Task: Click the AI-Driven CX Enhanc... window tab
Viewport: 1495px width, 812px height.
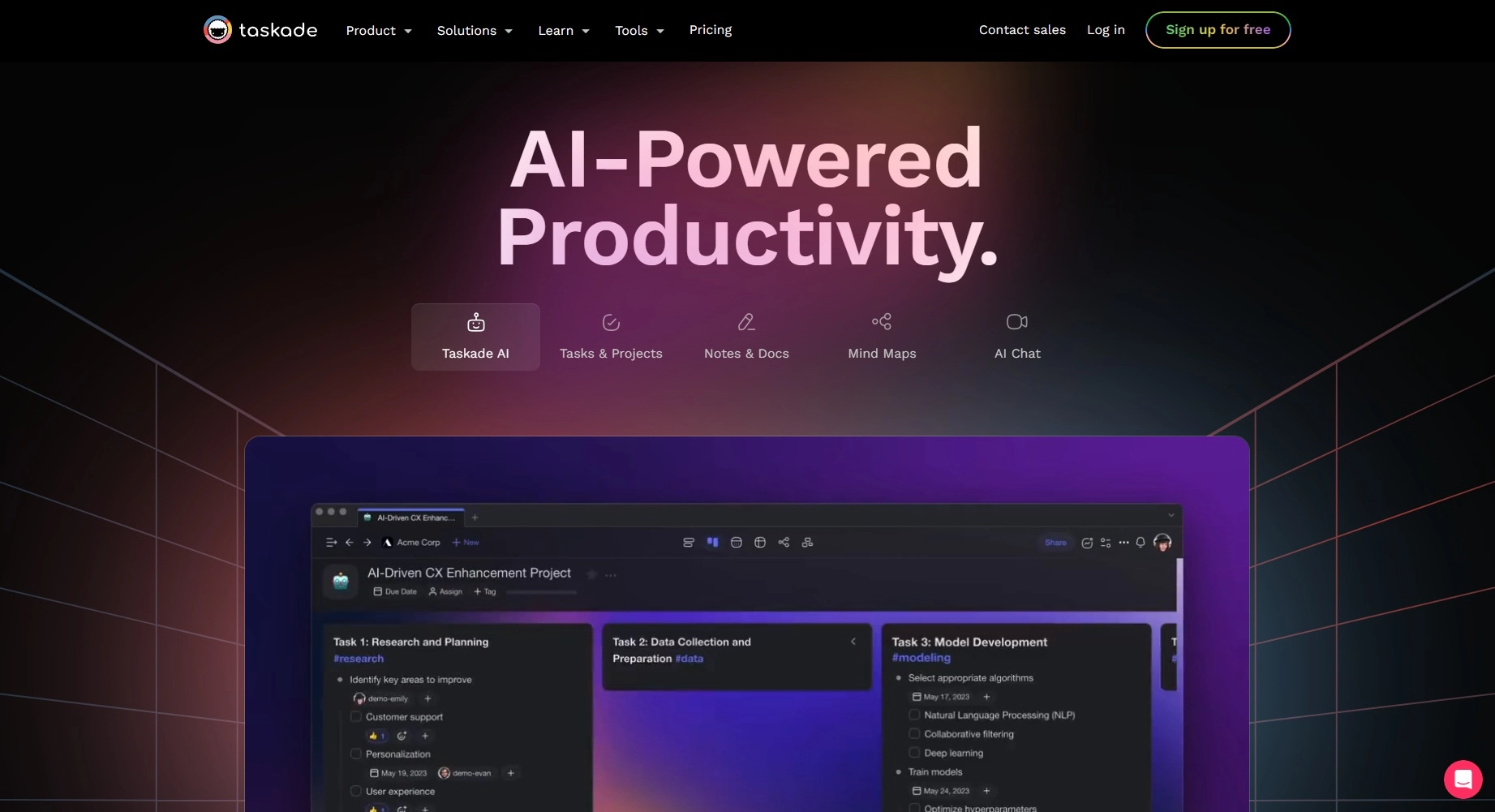Action: [411, 518]
